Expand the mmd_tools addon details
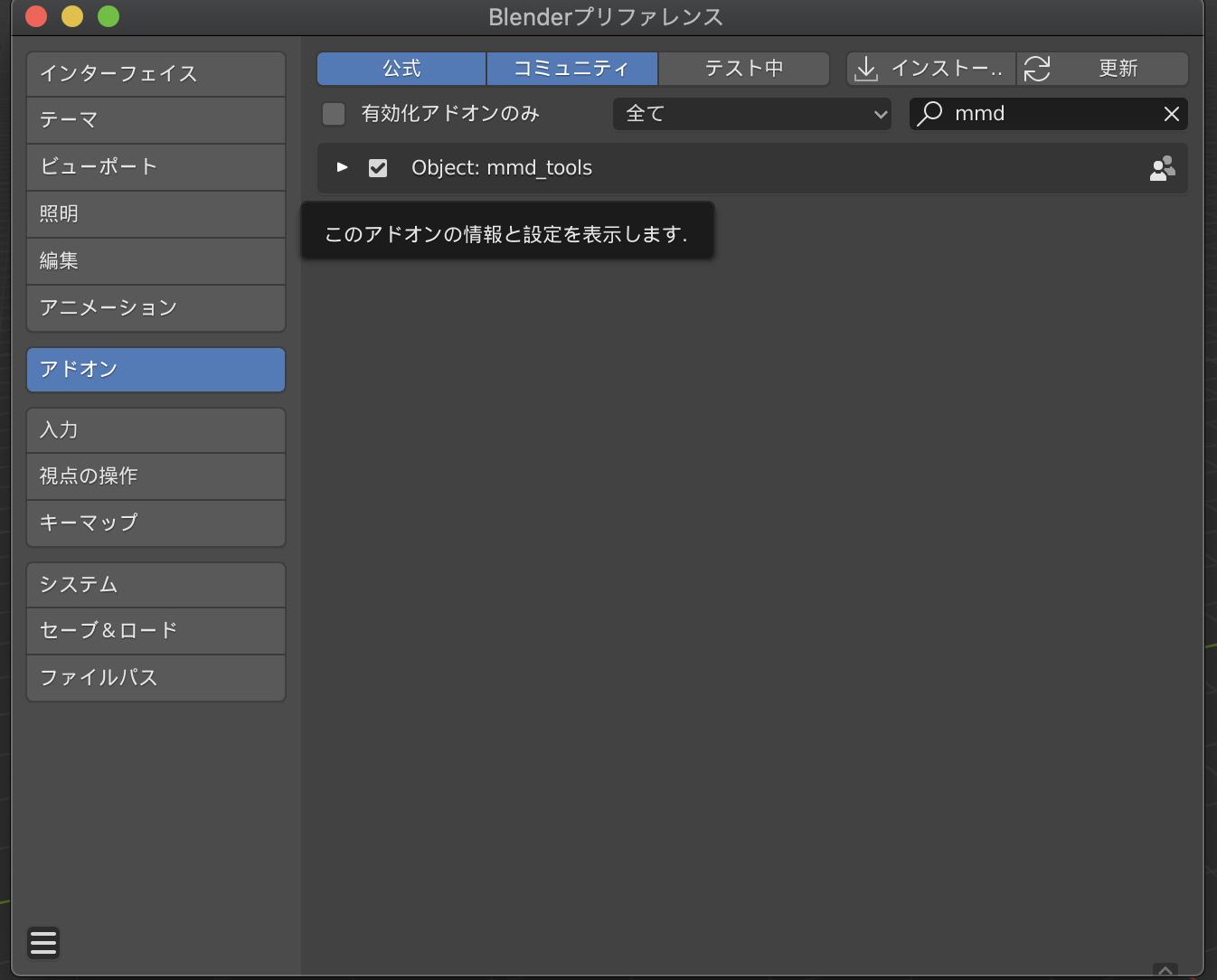The height and width of the screenshot is (980, 1217). pyautogui.click(x=342, y=167)
